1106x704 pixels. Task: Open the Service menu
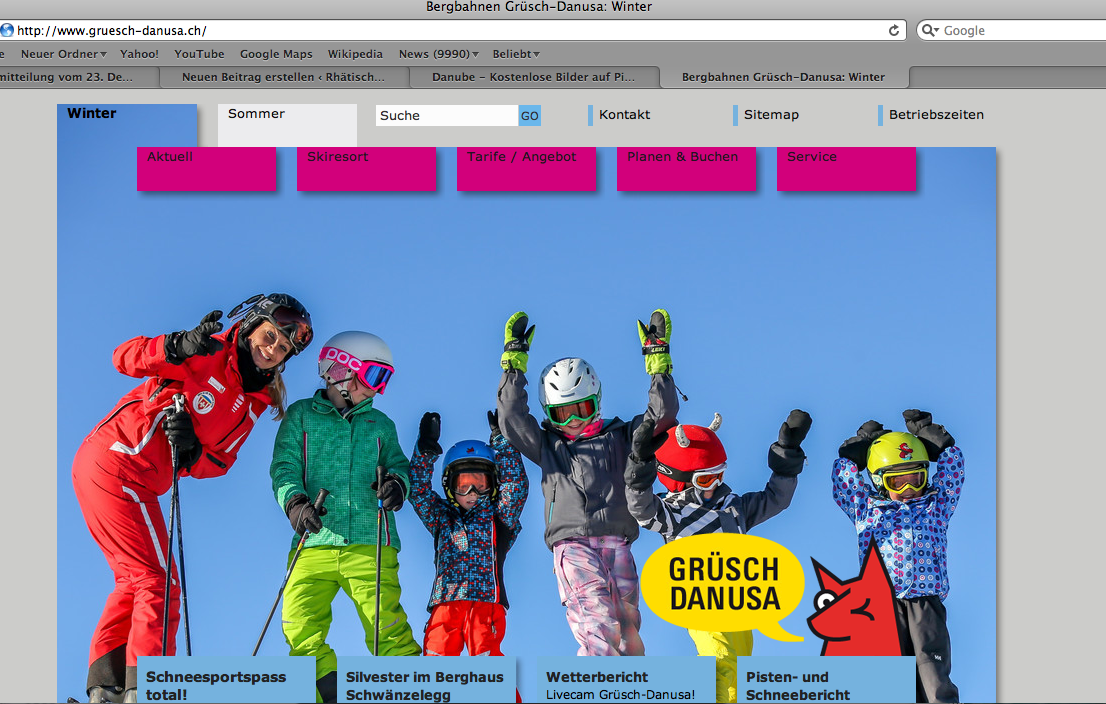coord(846,169)
